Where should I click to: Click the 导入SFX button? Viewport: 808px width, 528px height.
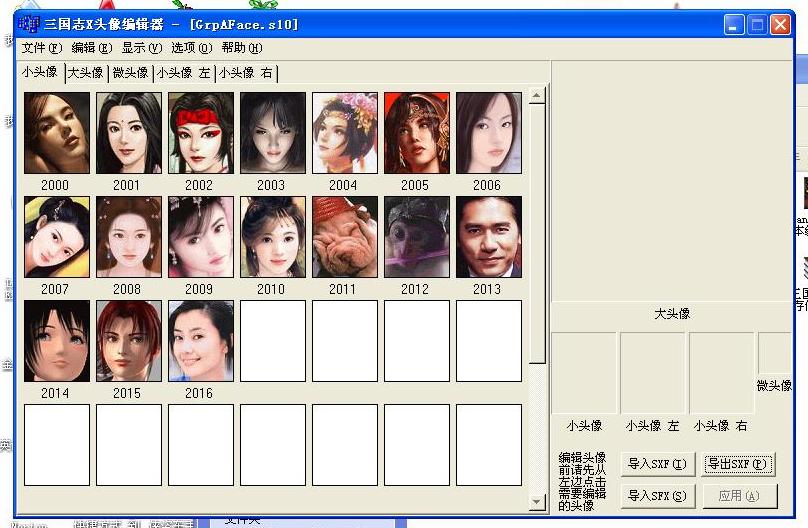tap(657, 495)
